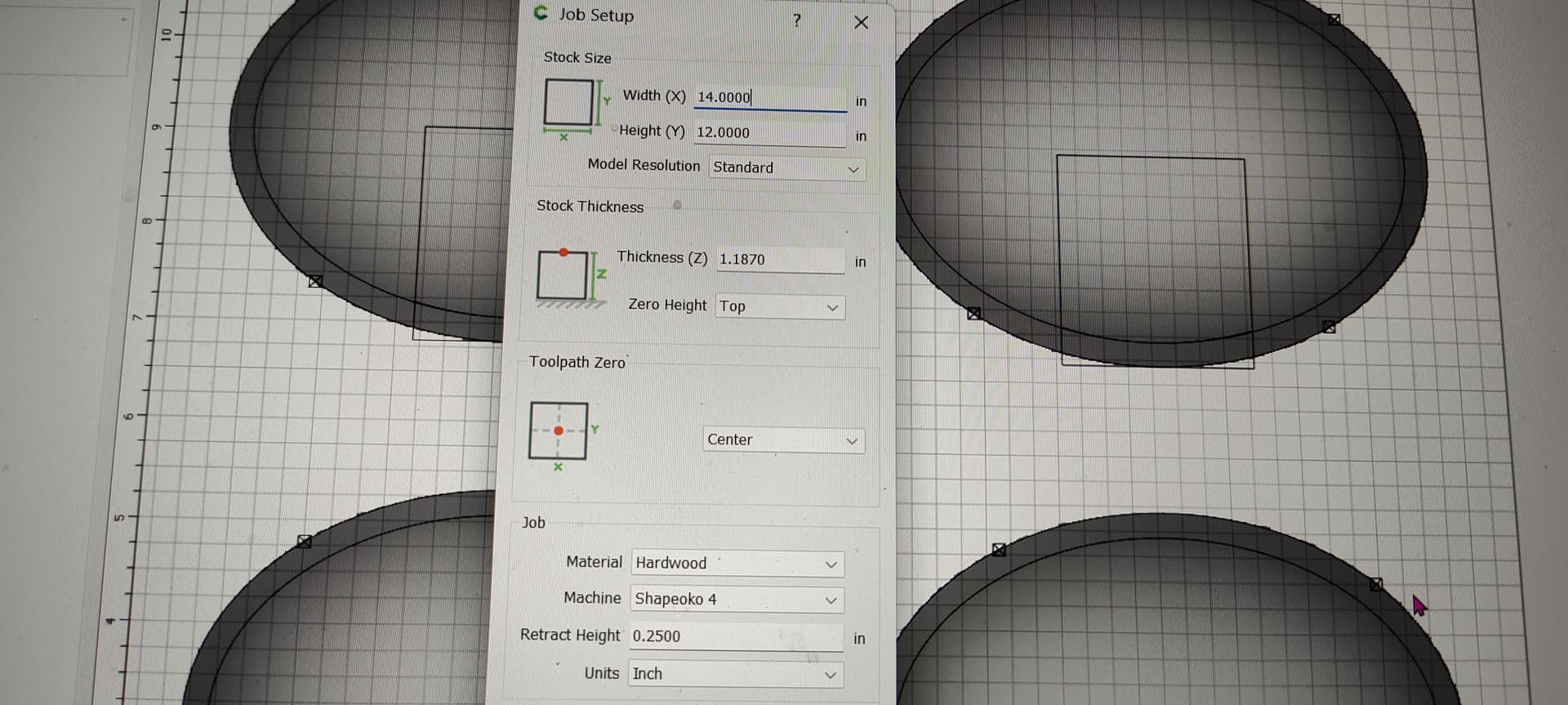The image size is (1568, 705).
Task: Edit the Height (Y) field
Action: pos(770,133)
